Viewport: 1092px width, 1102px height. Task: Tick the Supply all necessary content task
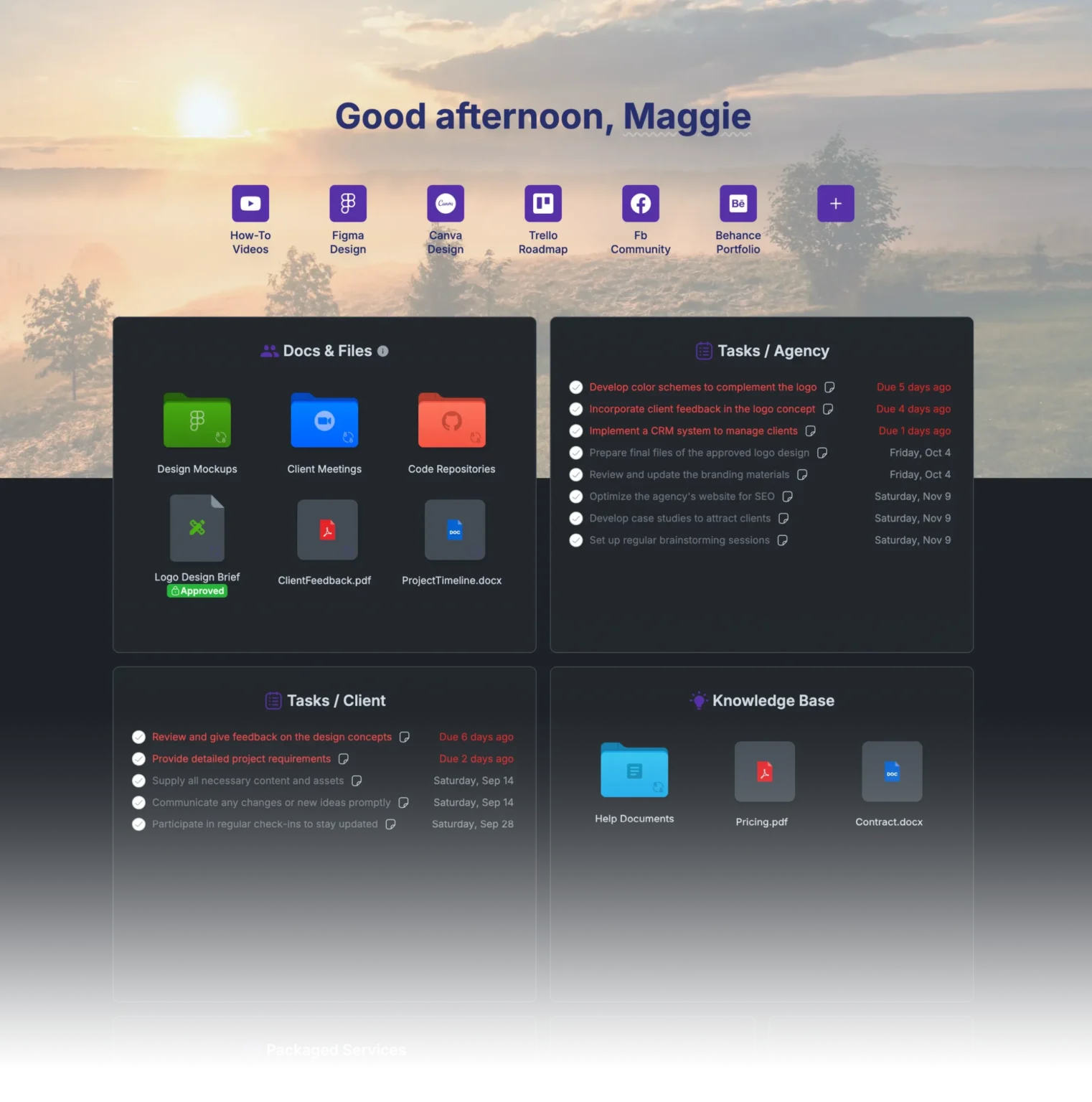point(139,781)
